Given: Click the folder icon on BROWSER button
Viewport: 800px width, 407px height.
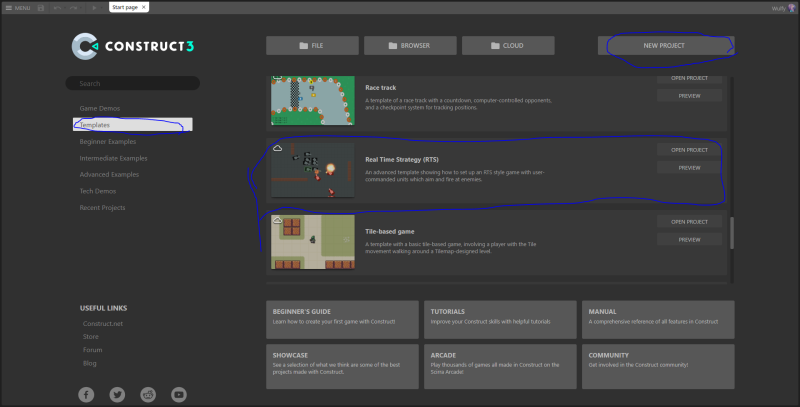Looking at the screenshot, I should (393, 45).
